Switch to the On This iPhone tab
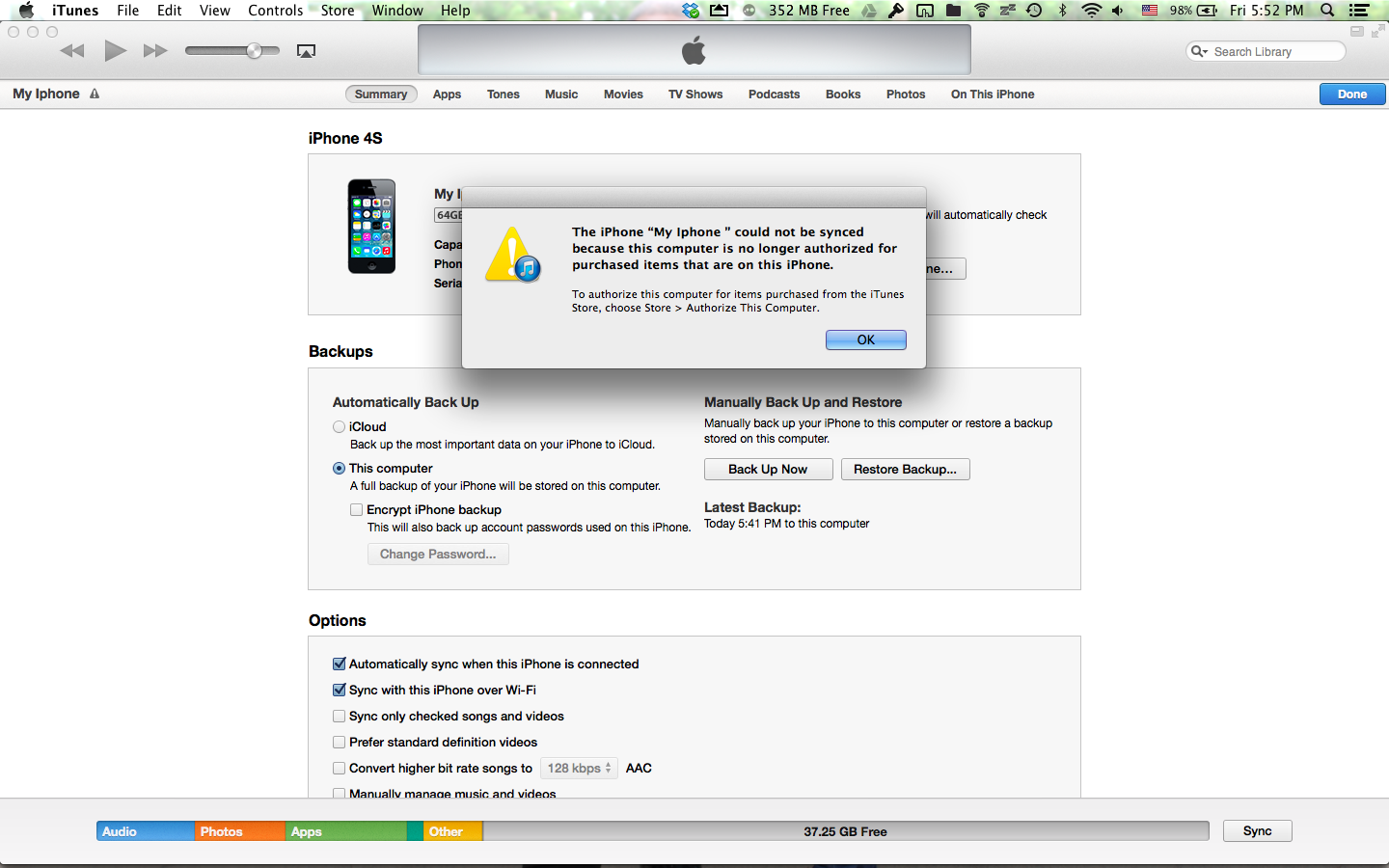Viewport: 1389px width, 868px height. click(992, 94)
